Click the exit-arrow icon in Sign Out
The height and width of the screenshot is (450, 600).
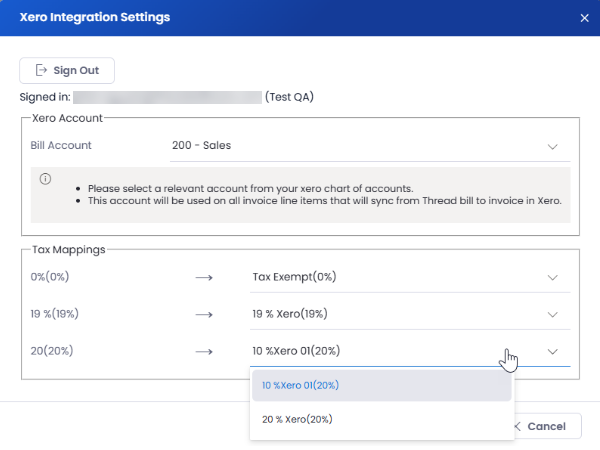(41, 70)
